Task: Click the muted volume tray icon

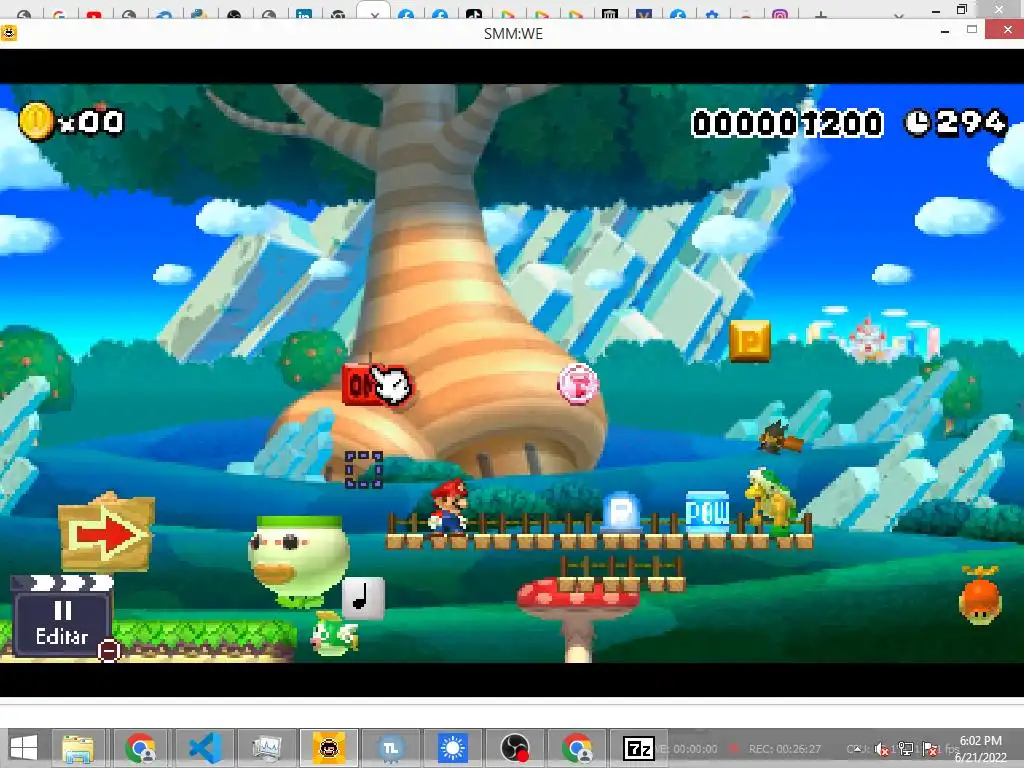Action: [881, 749]
